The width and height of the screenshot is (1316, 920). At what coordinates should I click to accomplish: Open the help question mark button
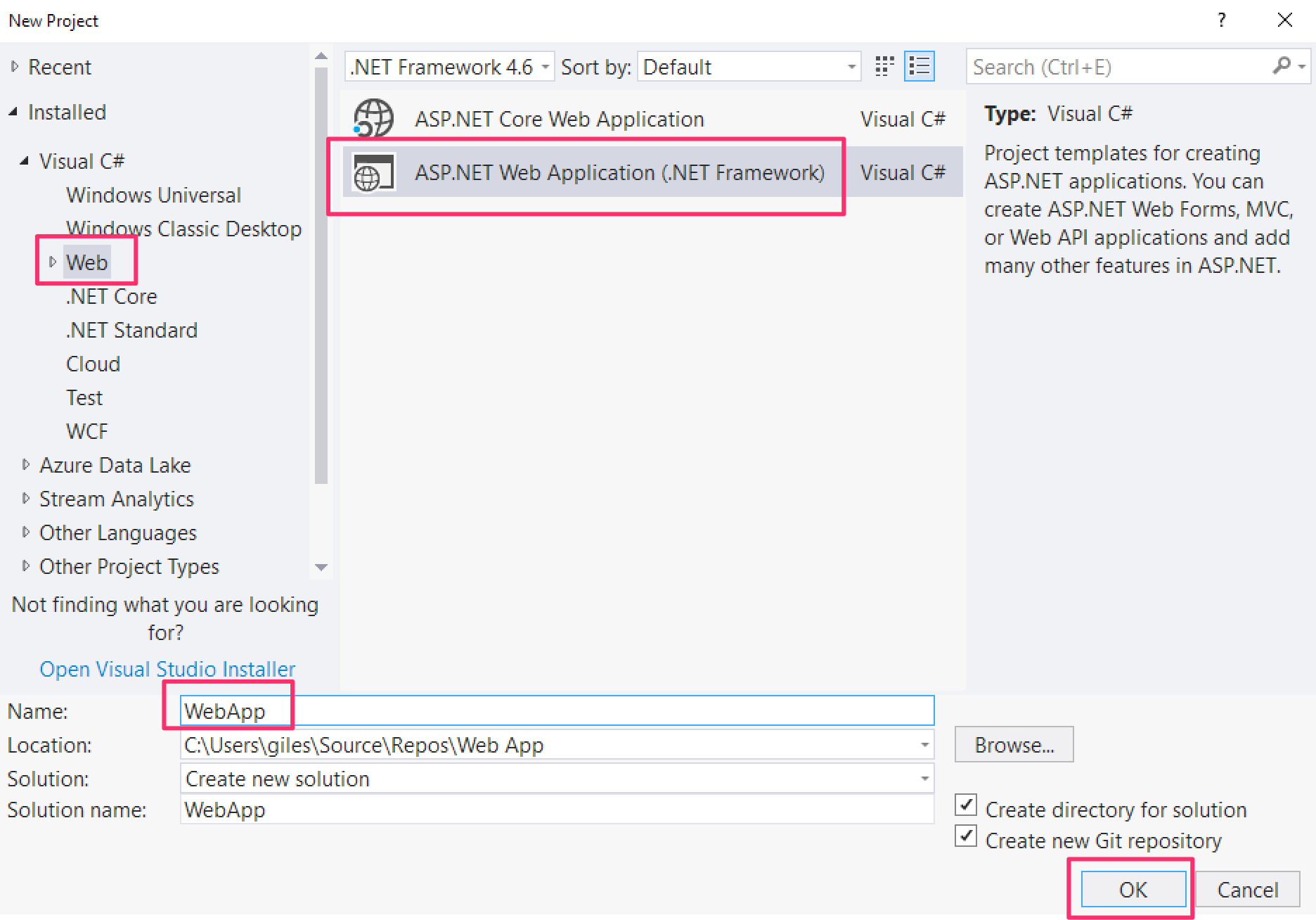coord(1222,20)
